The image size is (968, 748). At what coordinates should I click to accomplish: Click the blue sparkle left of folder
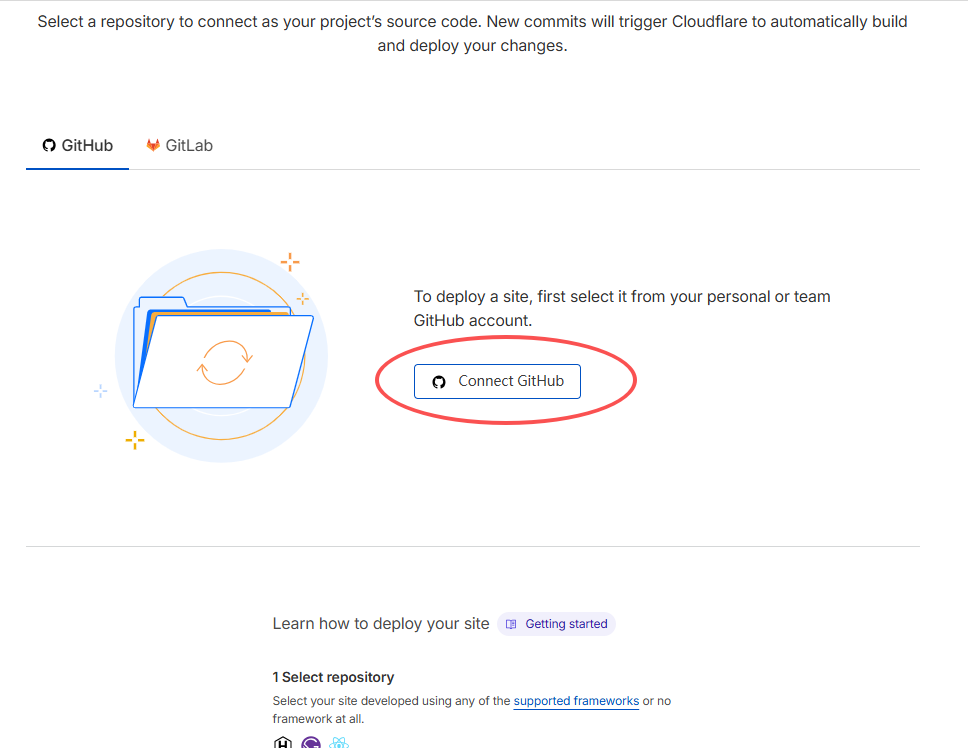tap(100, 391)
